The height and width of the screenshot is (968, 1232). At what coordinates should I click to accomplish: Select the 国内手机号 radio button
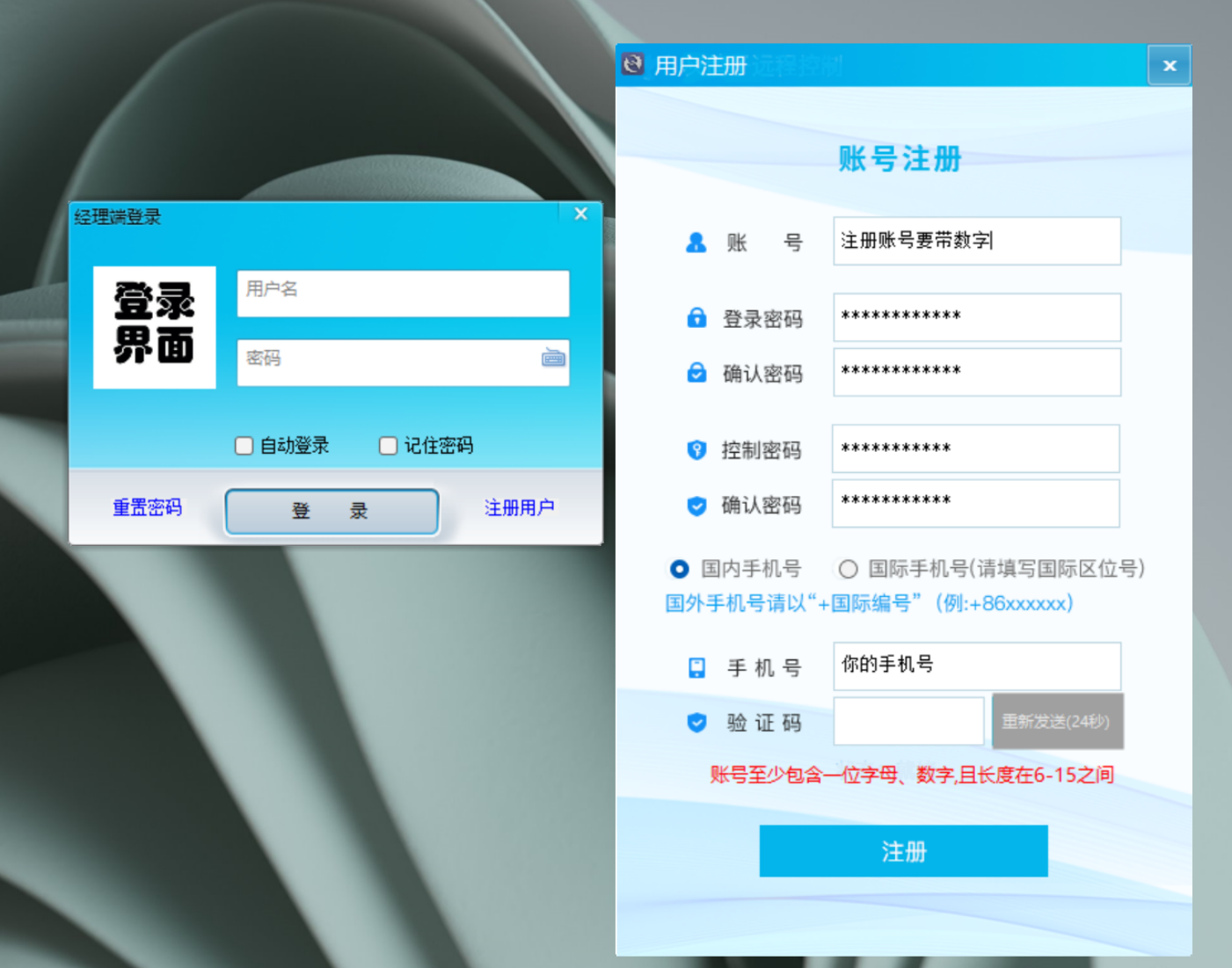point(679,570)
